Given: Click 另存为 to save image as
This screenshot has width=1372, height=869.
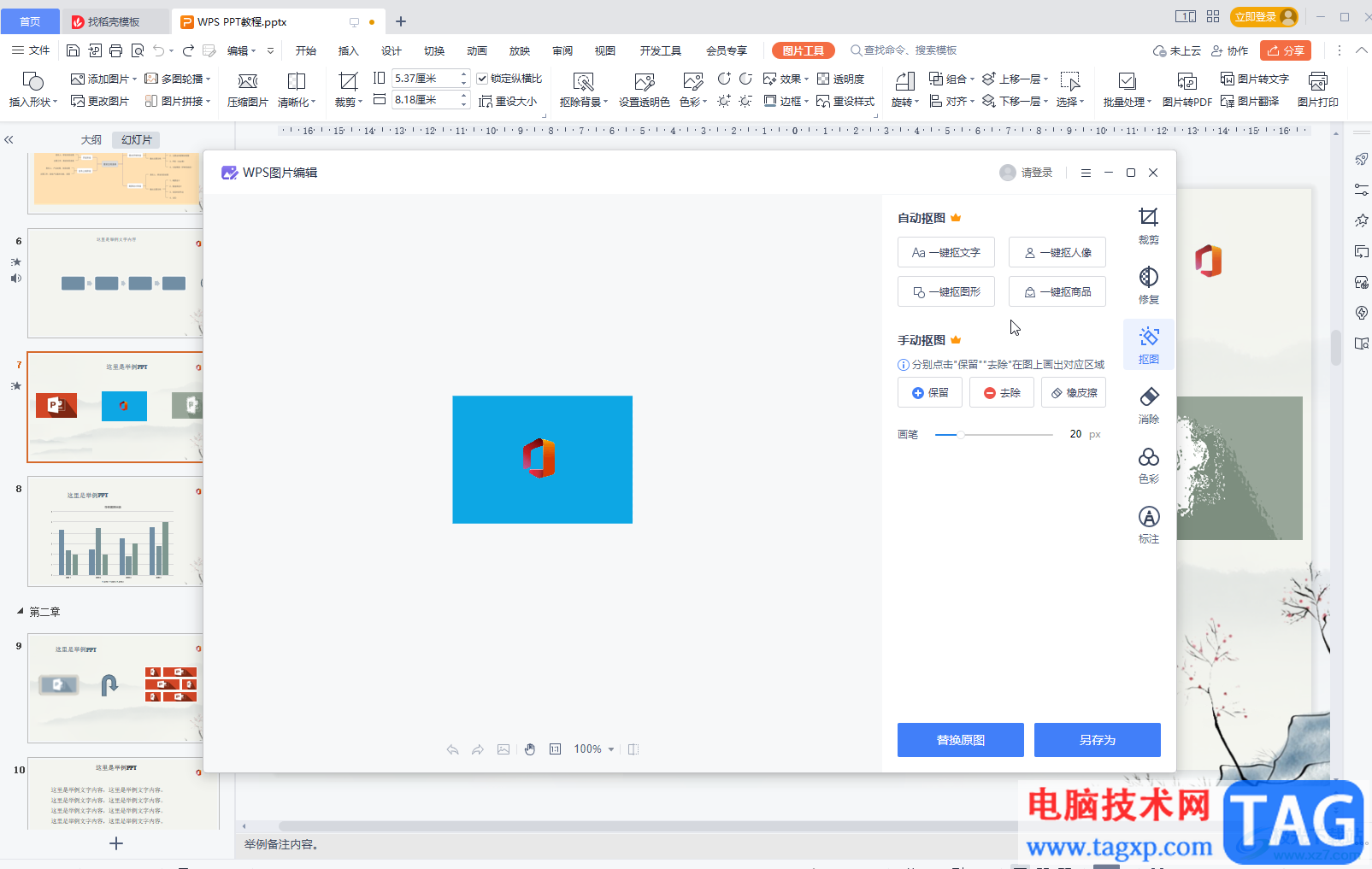Looking at the screenshot, I should pyautogui.click(x=1098, y=740).
